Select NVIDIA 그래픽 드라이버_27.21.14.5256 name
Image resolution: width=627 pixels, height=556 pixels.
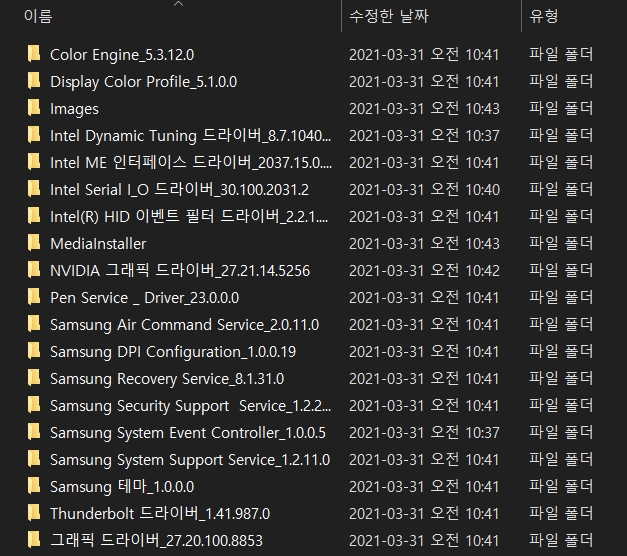click(180, 271)
